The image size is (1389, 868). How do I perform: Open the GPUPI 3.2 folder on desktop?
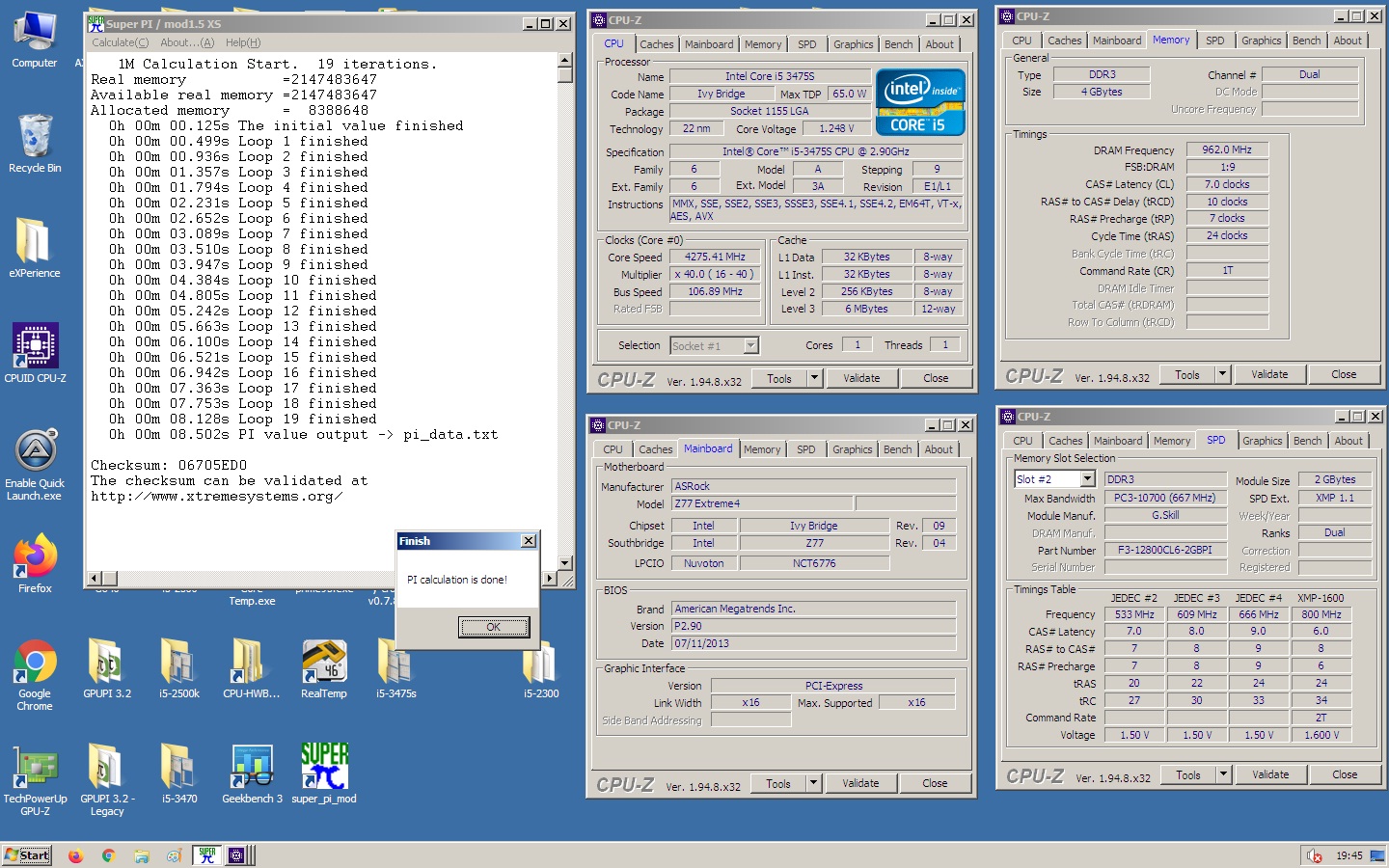[106, 668]
